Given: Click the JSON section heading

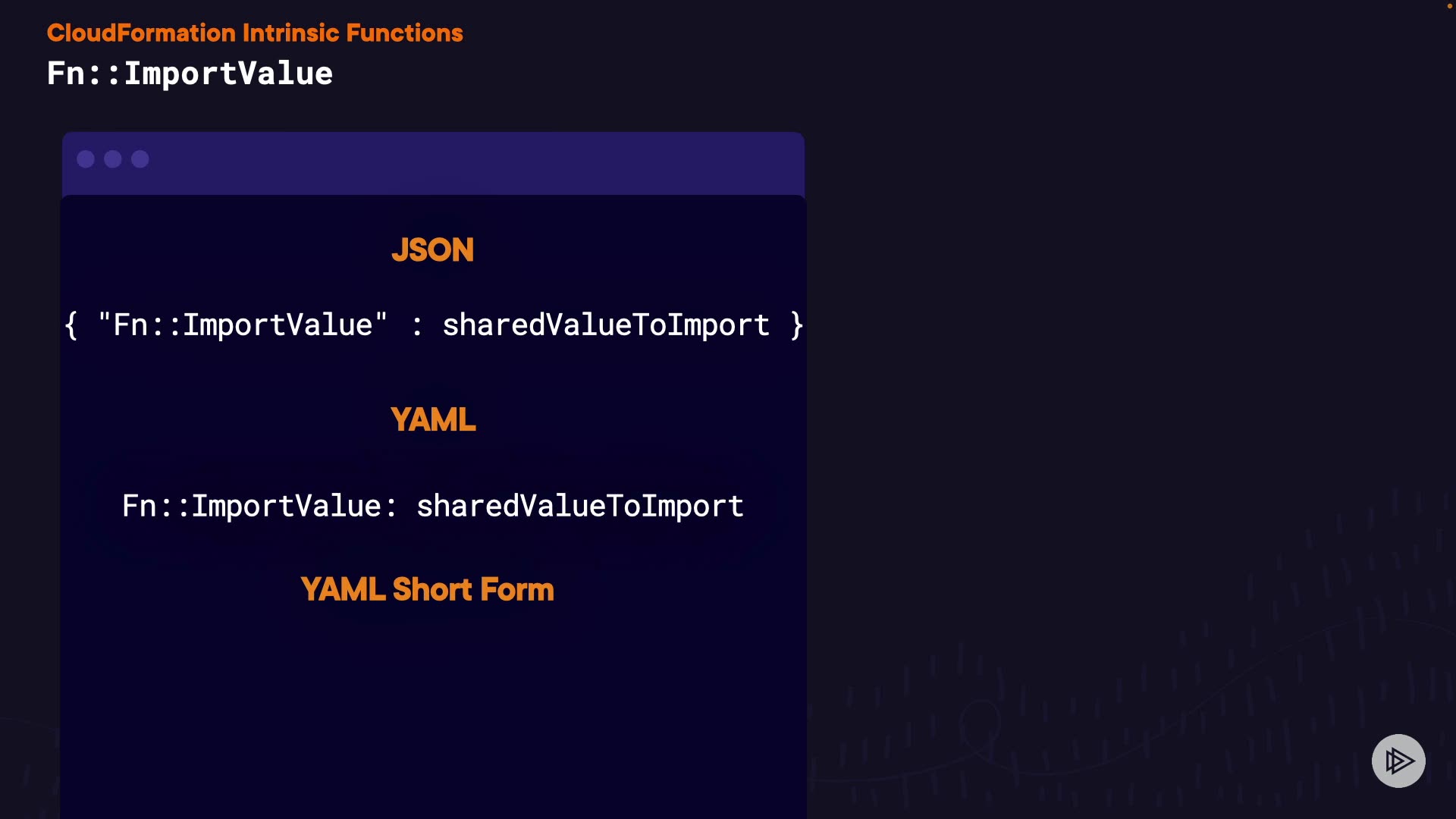Looking at the screenshot, I should (432, 250).
